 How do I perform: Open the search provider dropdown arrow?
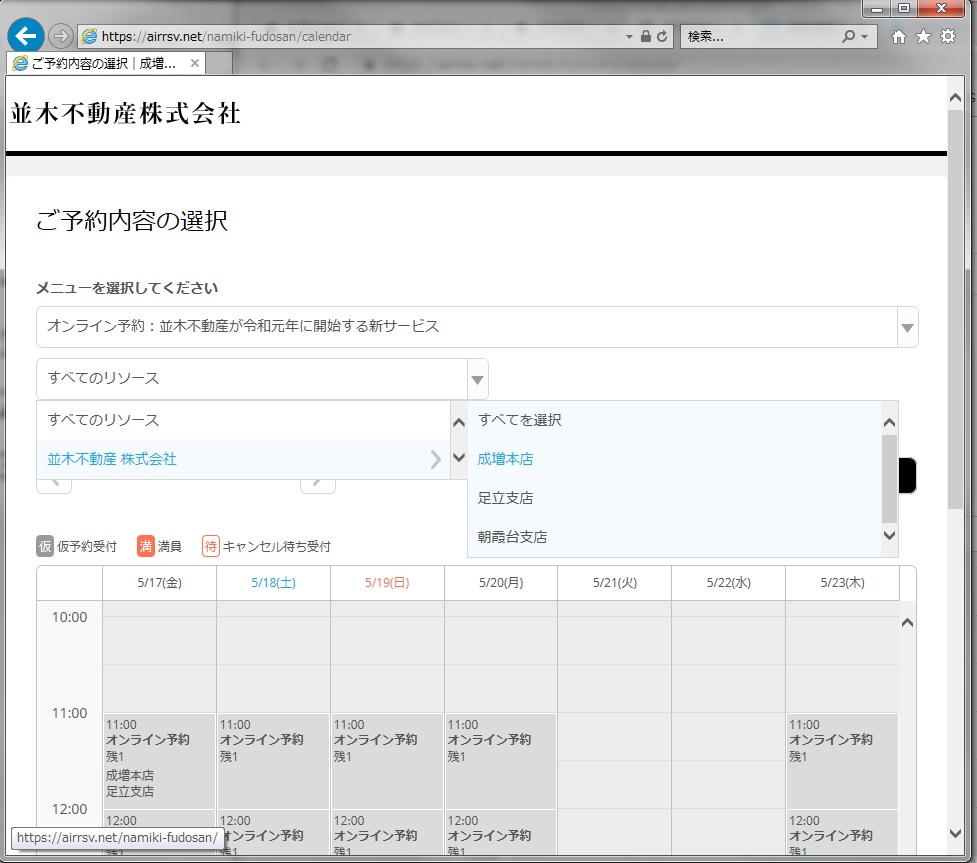[864, 37]
